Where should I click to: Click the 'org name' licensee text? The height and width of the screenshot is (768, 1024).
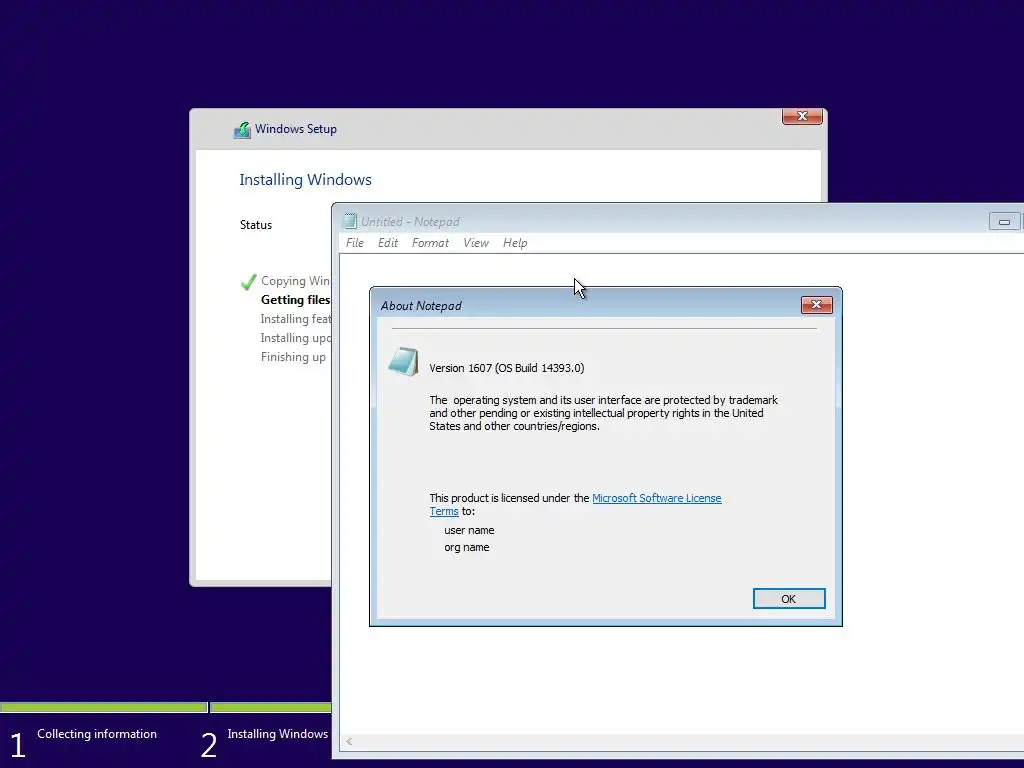point(466,547)
